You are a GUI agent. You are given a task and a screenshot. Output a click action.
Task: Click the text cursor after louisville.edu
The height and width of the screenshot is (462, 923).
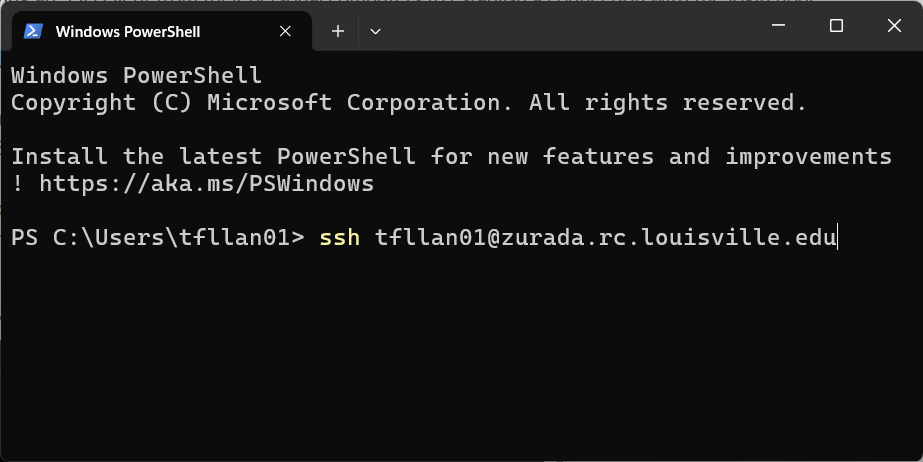[x=837, y=238]
